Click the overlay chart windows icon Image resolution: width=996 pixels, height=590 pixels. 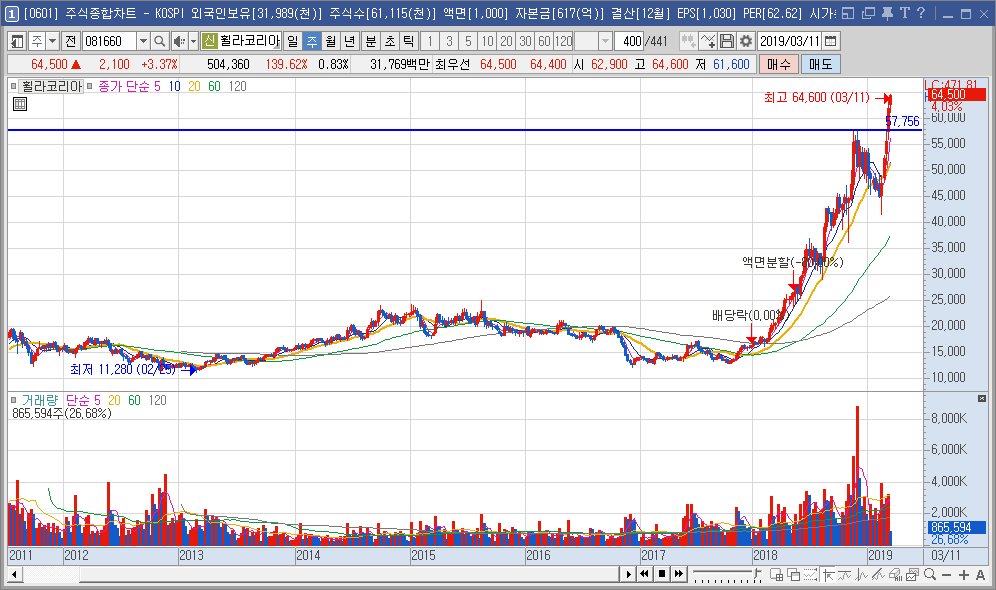click(x=793, y=574)
